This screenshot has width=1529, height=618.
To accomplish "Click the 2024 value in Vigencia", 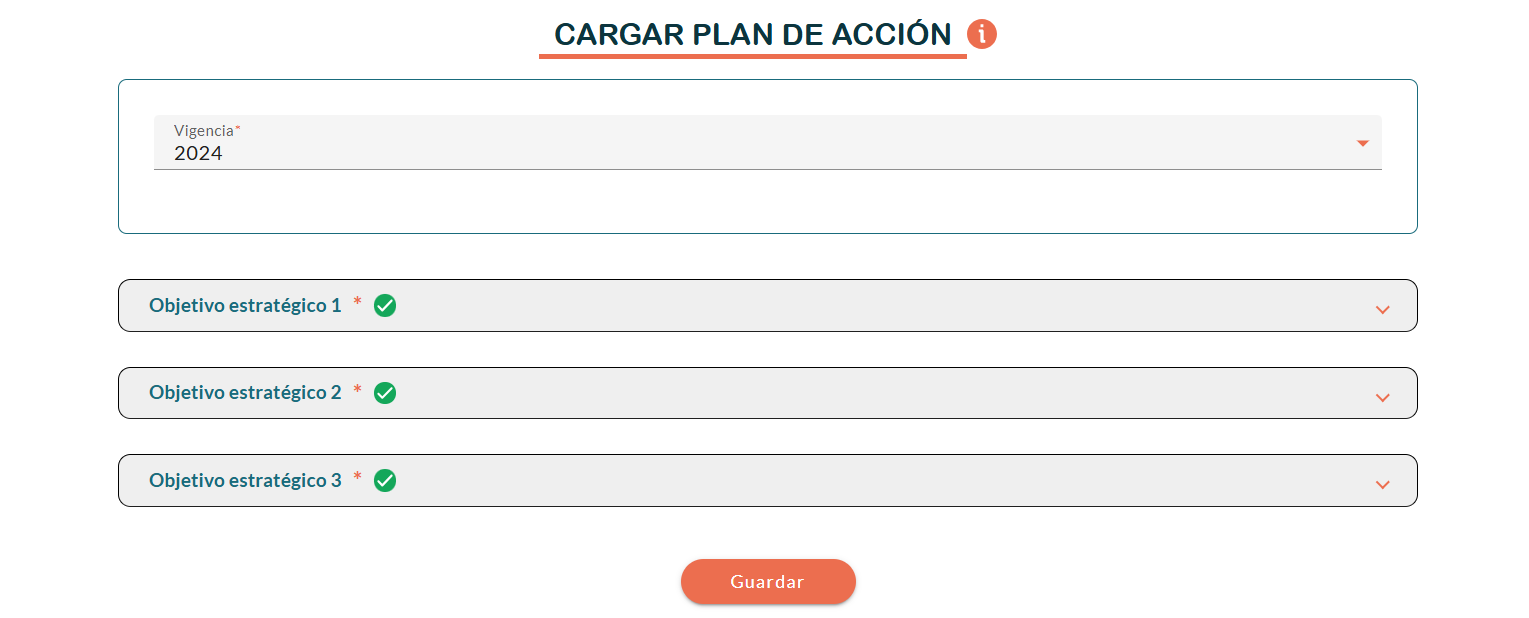I will click(x=198, y=154).
